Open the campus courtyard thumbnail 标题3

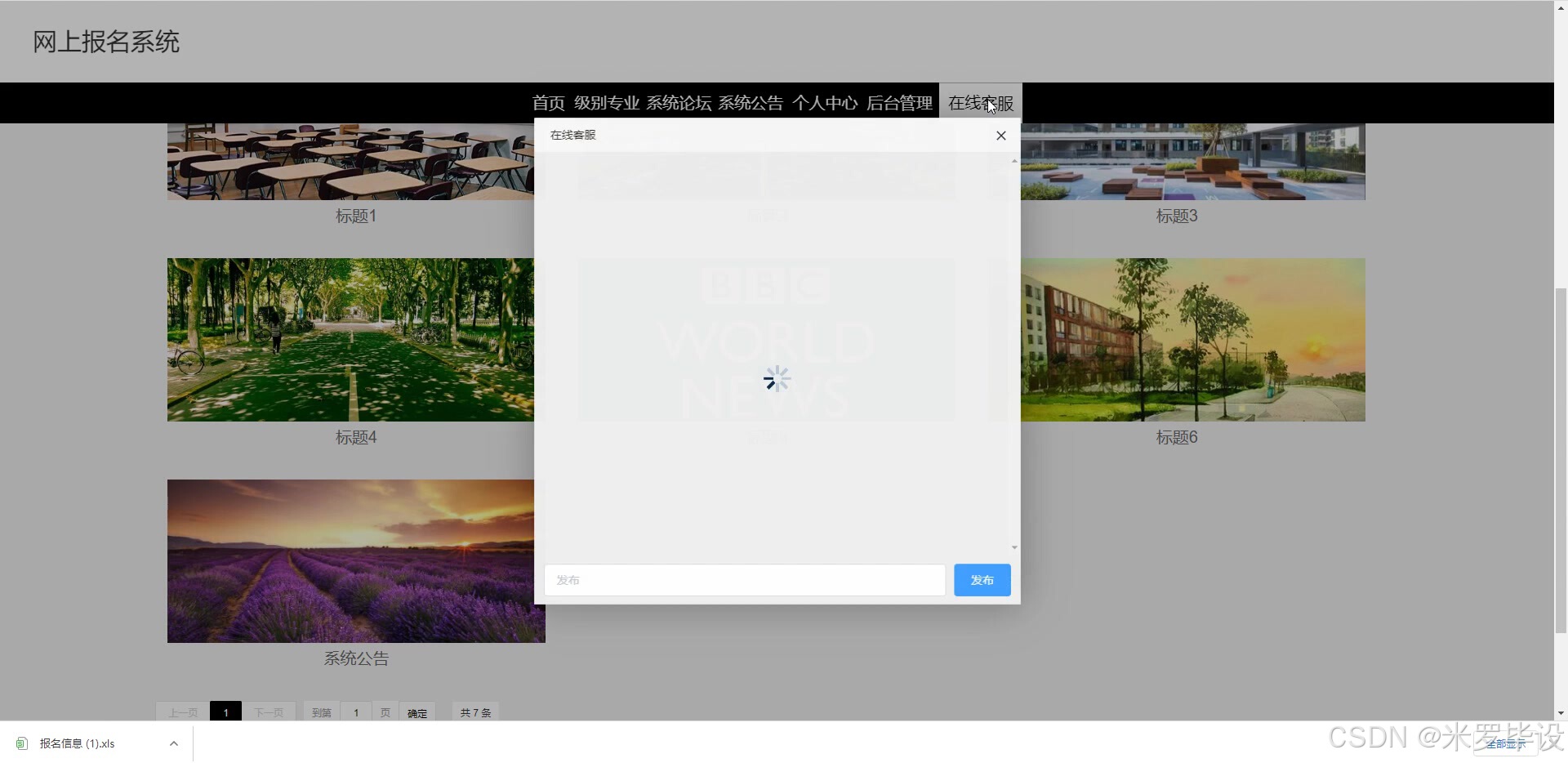[x=1193, y=162]
